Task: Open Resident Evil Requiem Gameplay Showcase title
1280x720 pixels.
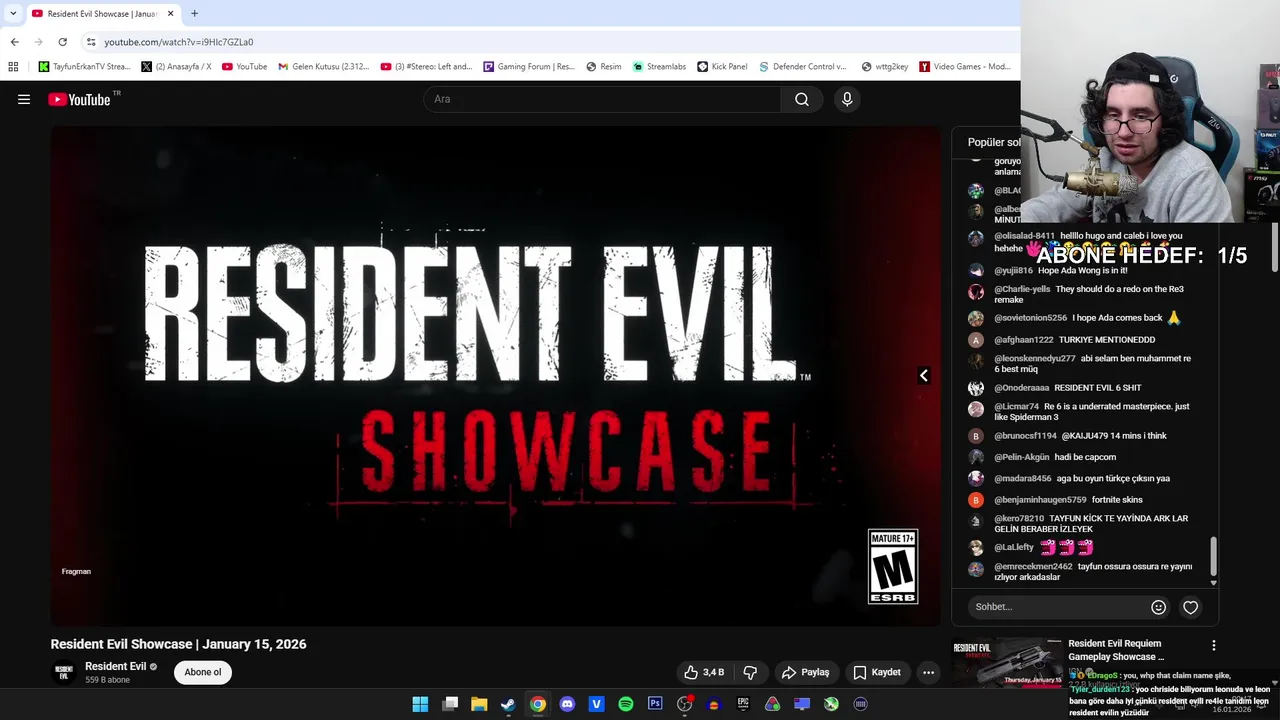Action: [1115, 650]
